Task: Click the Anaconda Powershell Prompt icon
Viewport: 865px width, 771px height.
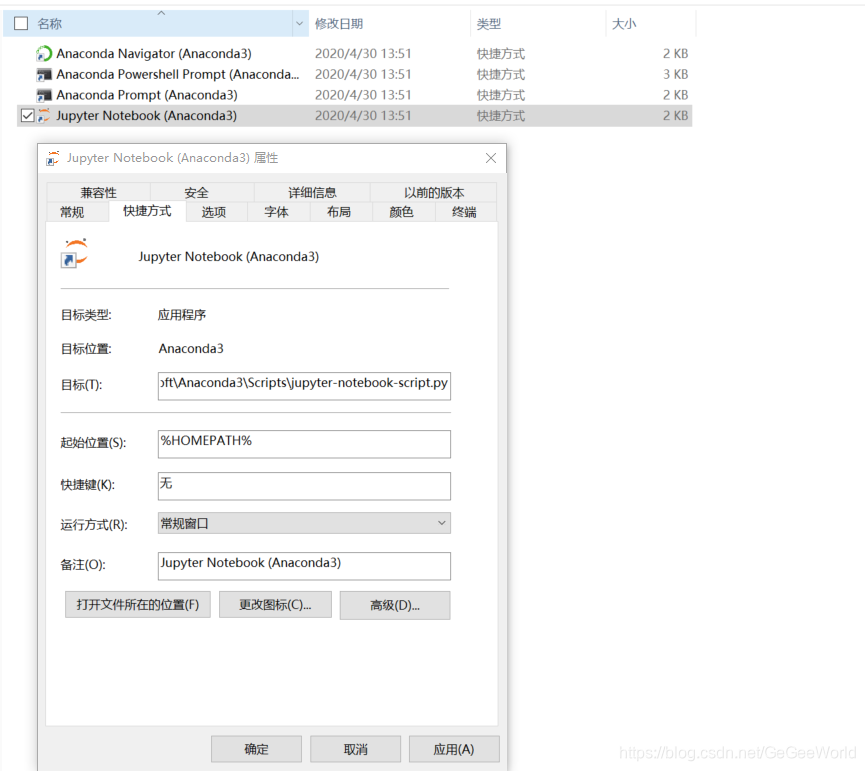Action: coord(44,74)
